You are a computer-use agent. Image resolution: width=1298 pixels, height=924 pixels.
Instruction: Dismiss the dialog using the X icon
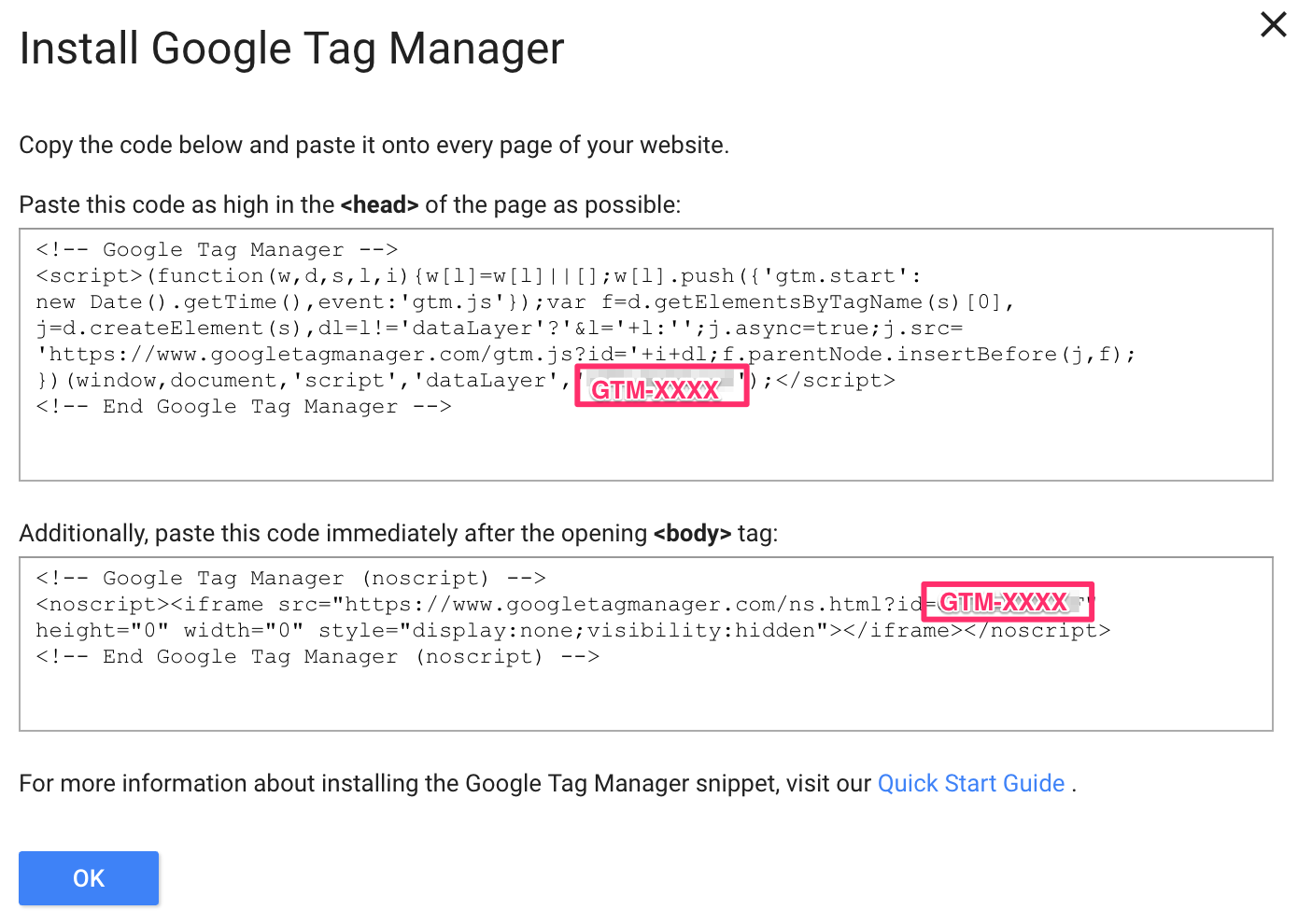(x=1273, y=24)
